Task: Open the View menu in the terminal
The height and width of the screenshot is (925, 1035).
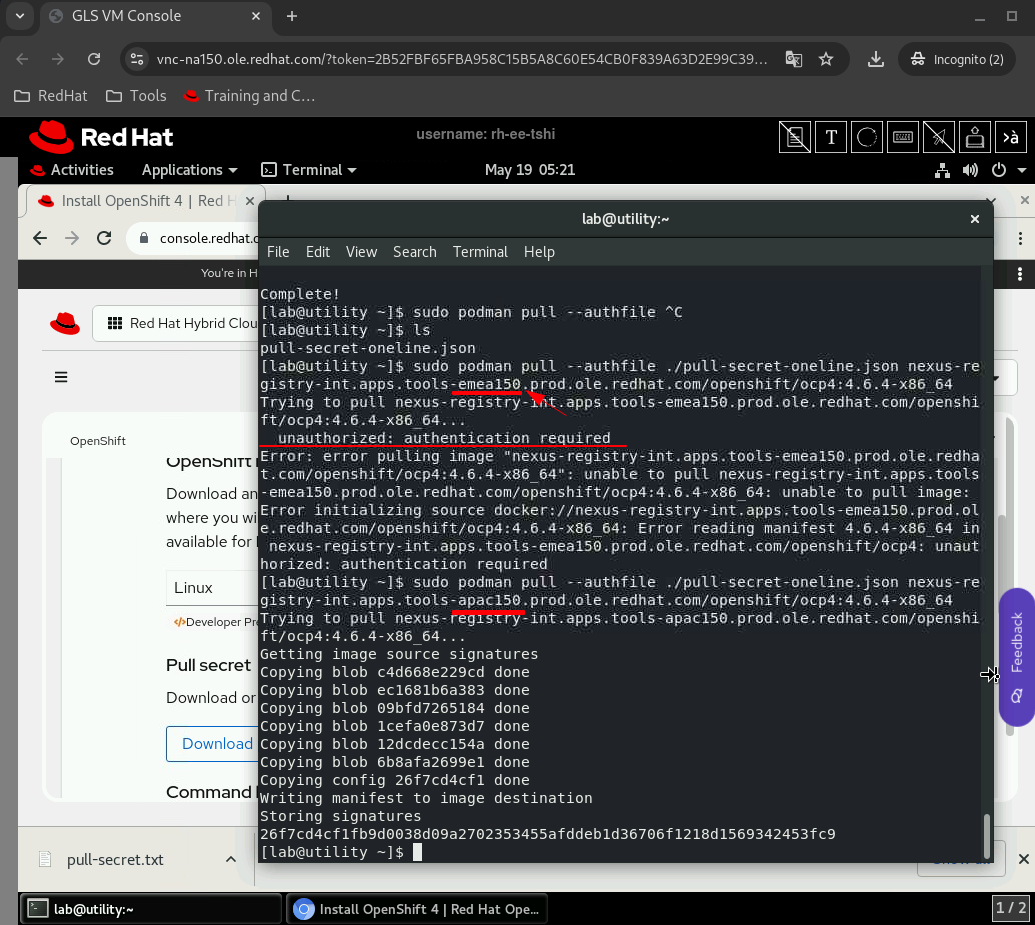Action: [x=361, y=252]
